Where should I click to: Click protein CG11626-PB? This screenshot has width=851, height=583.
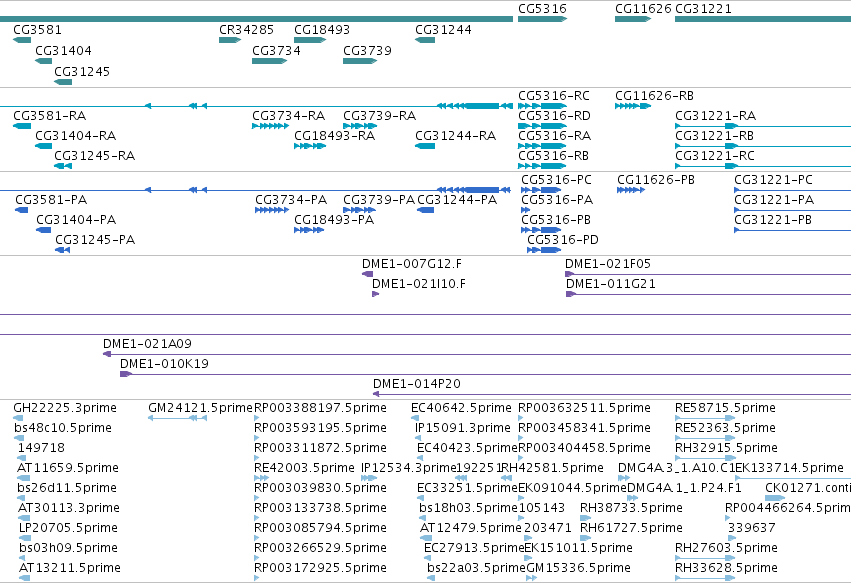631,190
